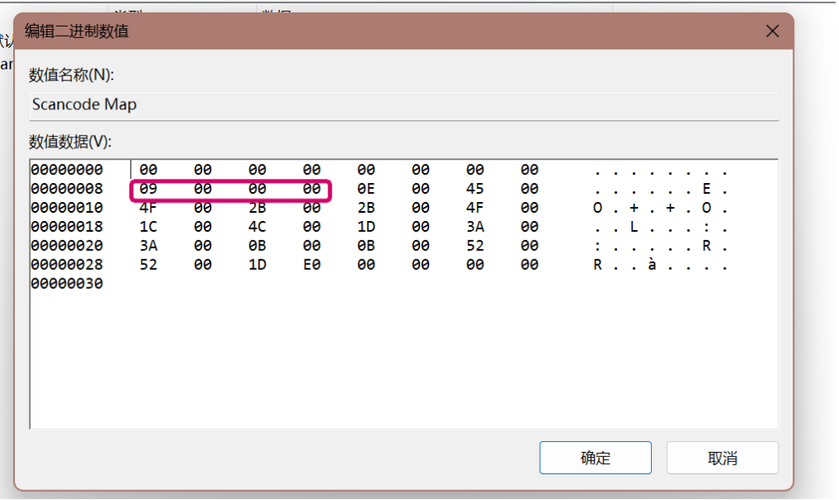The image size is (839, 500).
Task: Close the 编辑二进制数值 dialog
Action: click(772, 31)
